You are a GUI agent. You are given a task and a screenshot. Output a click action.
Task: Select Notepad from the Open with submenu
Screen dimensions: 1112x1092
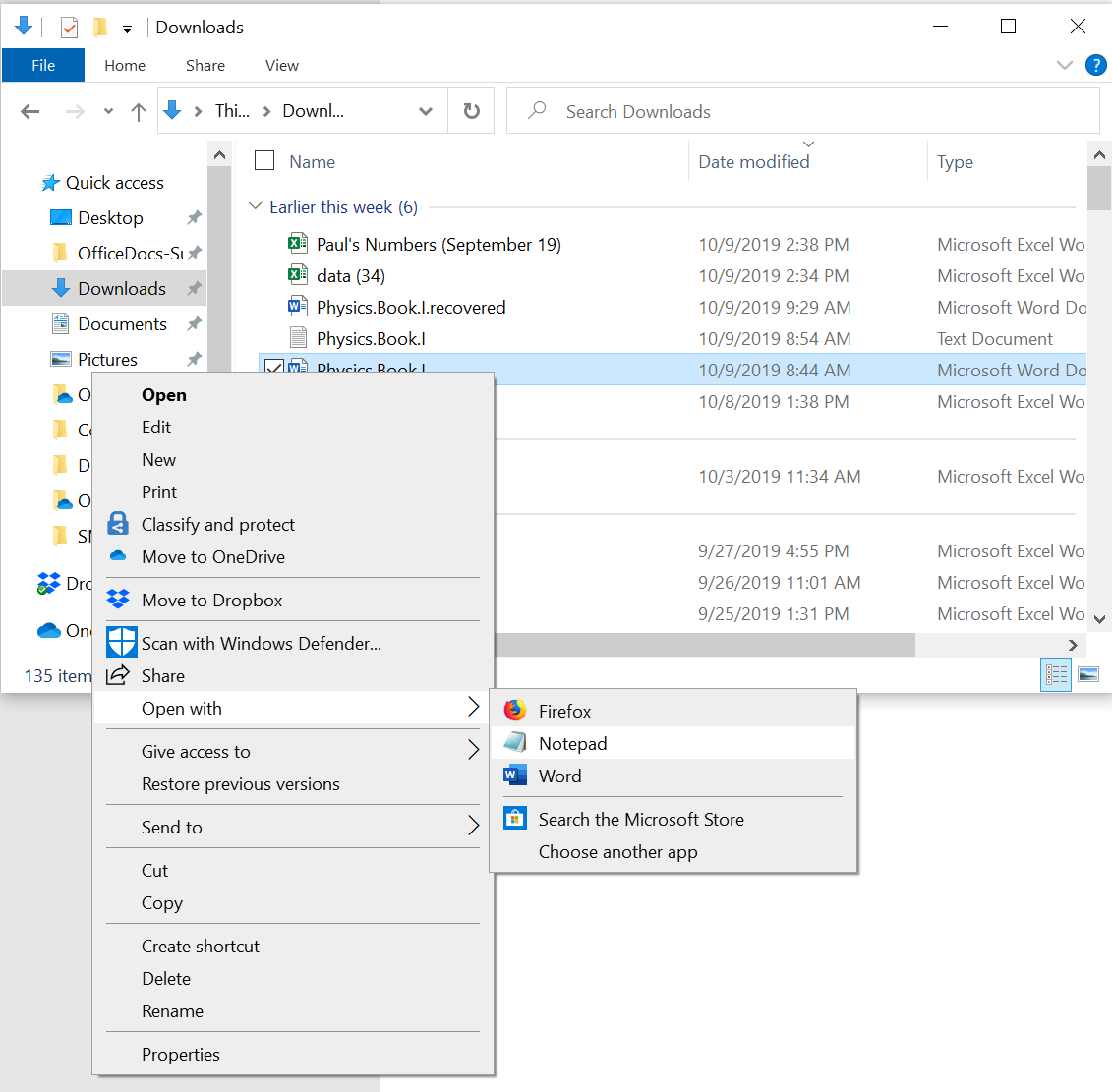tap(573, 743)
